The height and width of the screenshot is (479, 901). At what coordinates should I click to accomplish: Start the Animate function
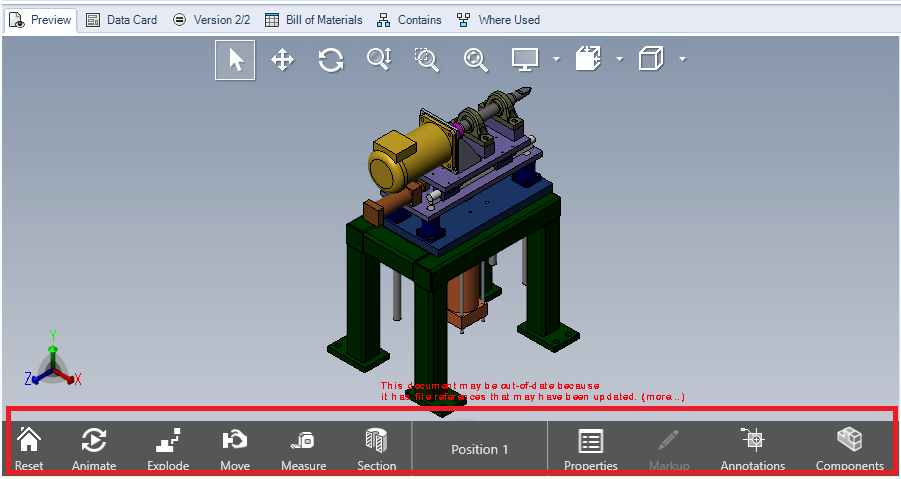click(x=94, y=449)
